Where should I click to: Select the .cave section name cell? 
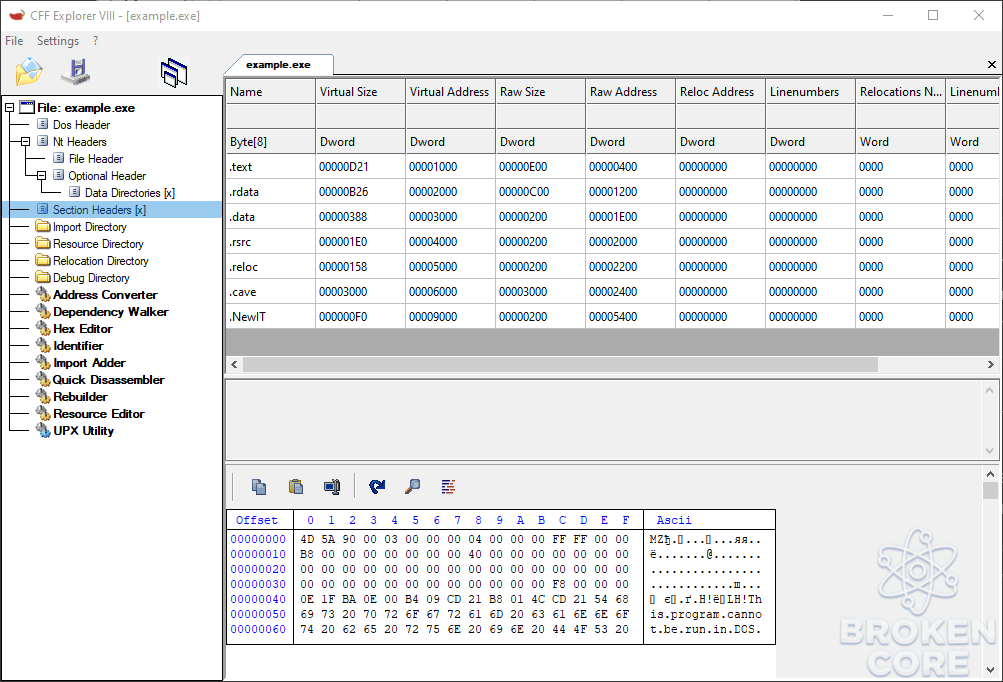click(271, 292)
